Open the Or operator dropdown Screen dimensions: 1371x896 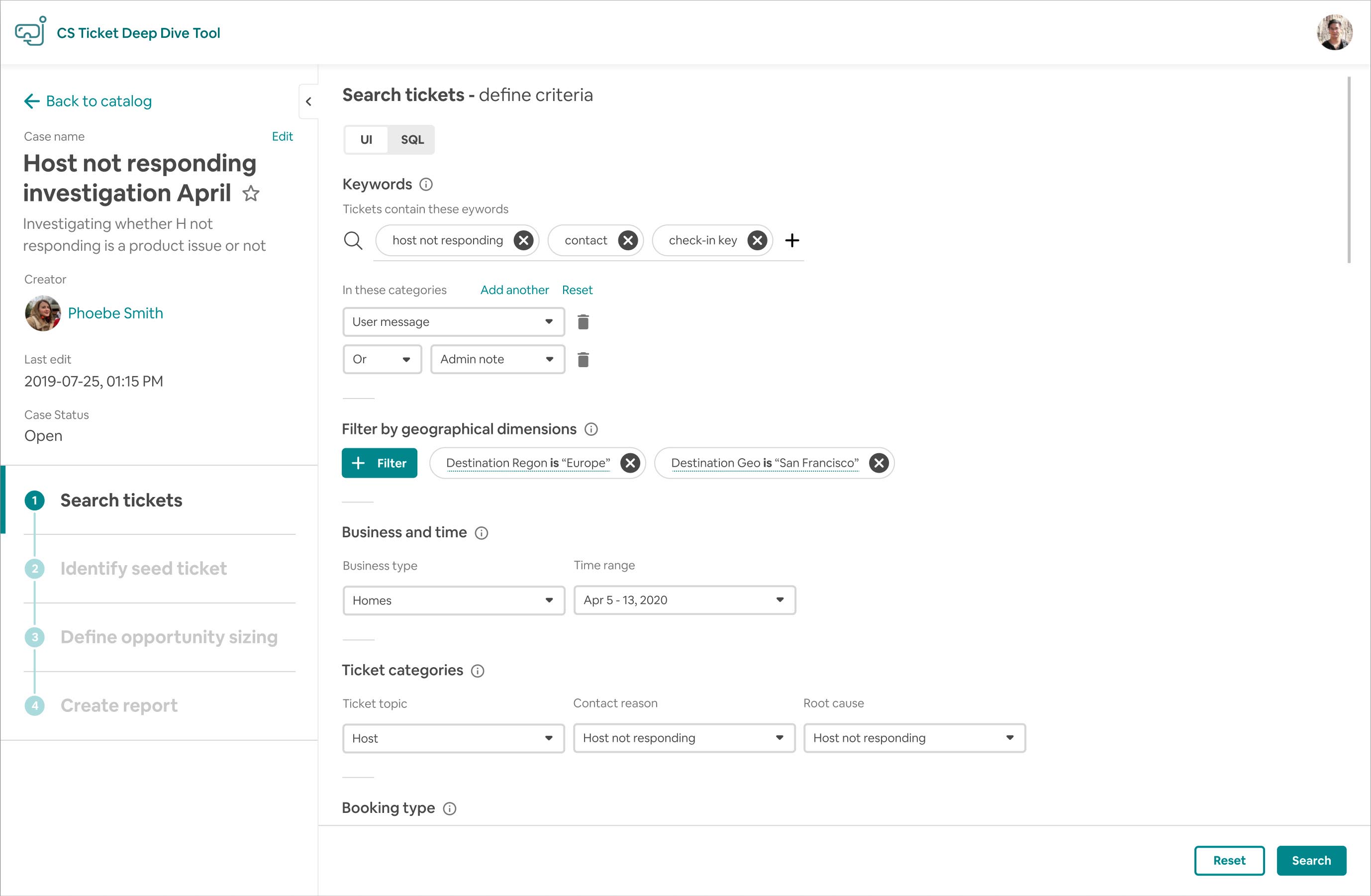pyautogui.click(x=382, y=360)
